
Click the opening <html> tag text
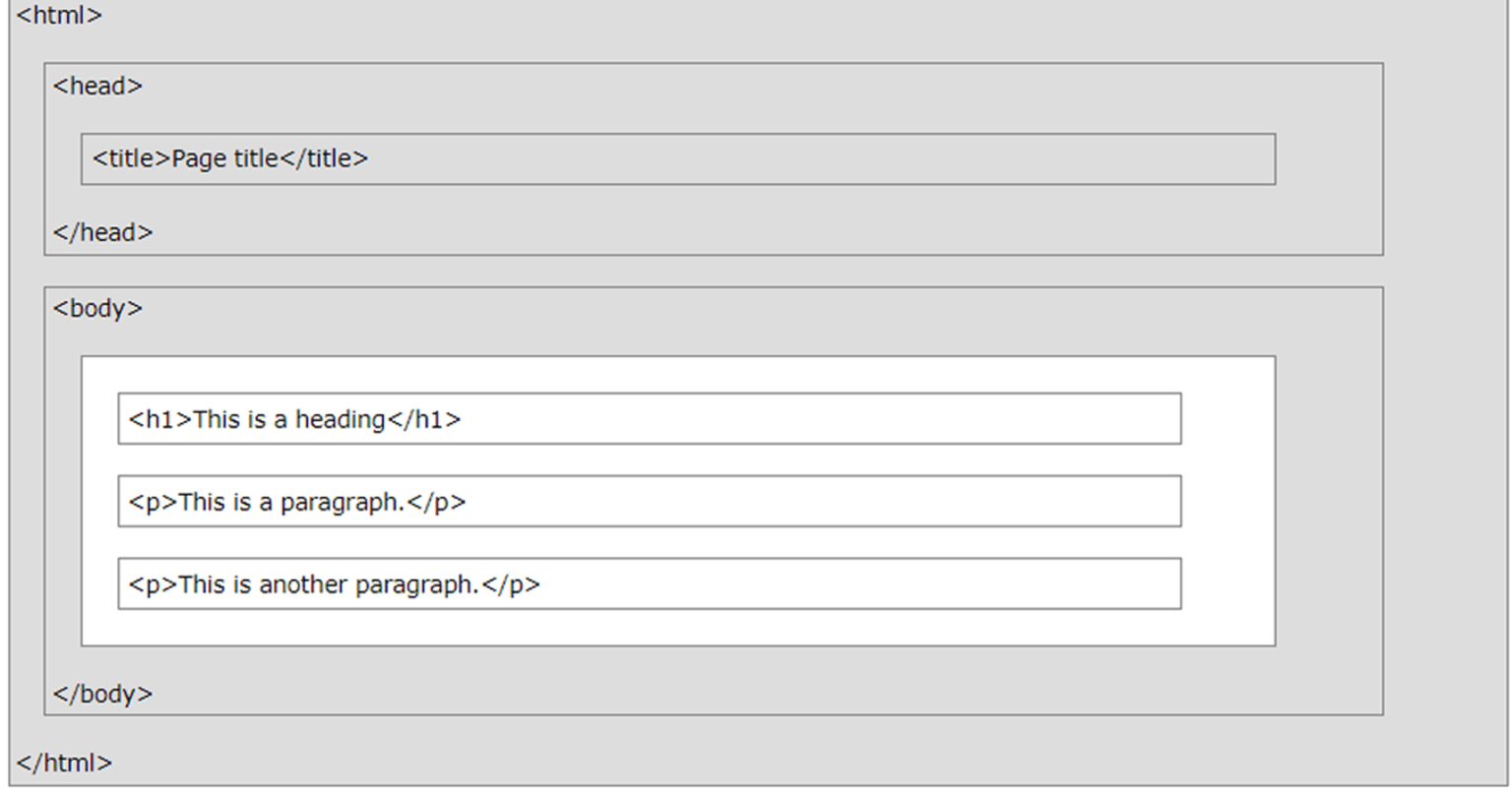(x=59, y=16)
